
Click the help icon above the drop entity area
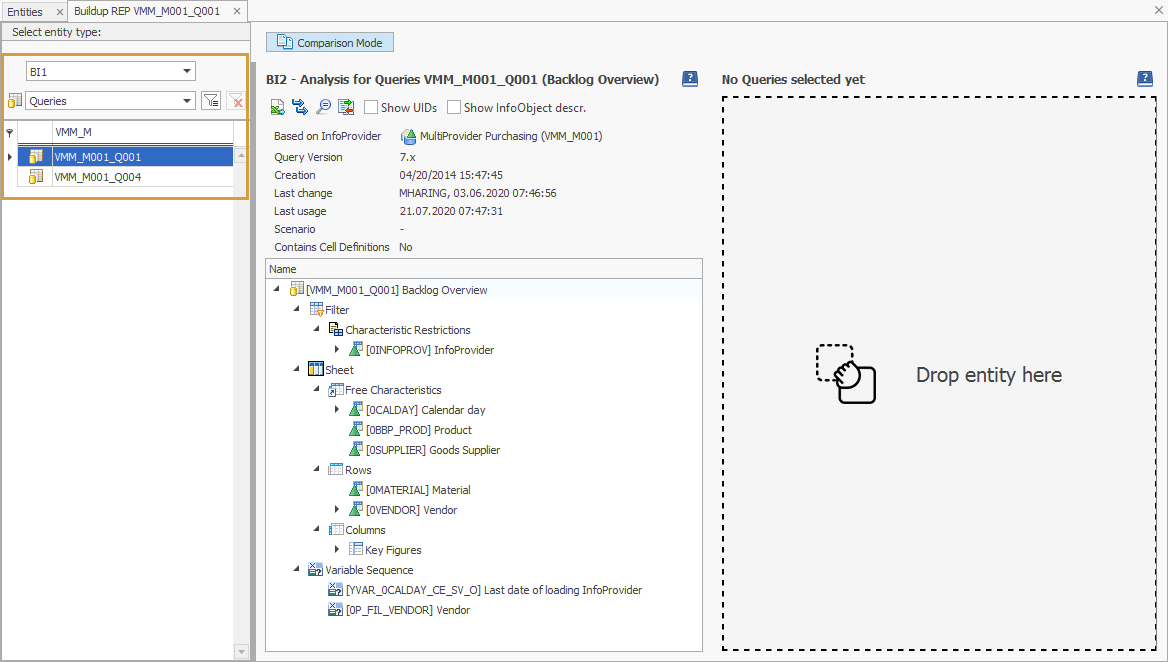tap(1144, 78)
